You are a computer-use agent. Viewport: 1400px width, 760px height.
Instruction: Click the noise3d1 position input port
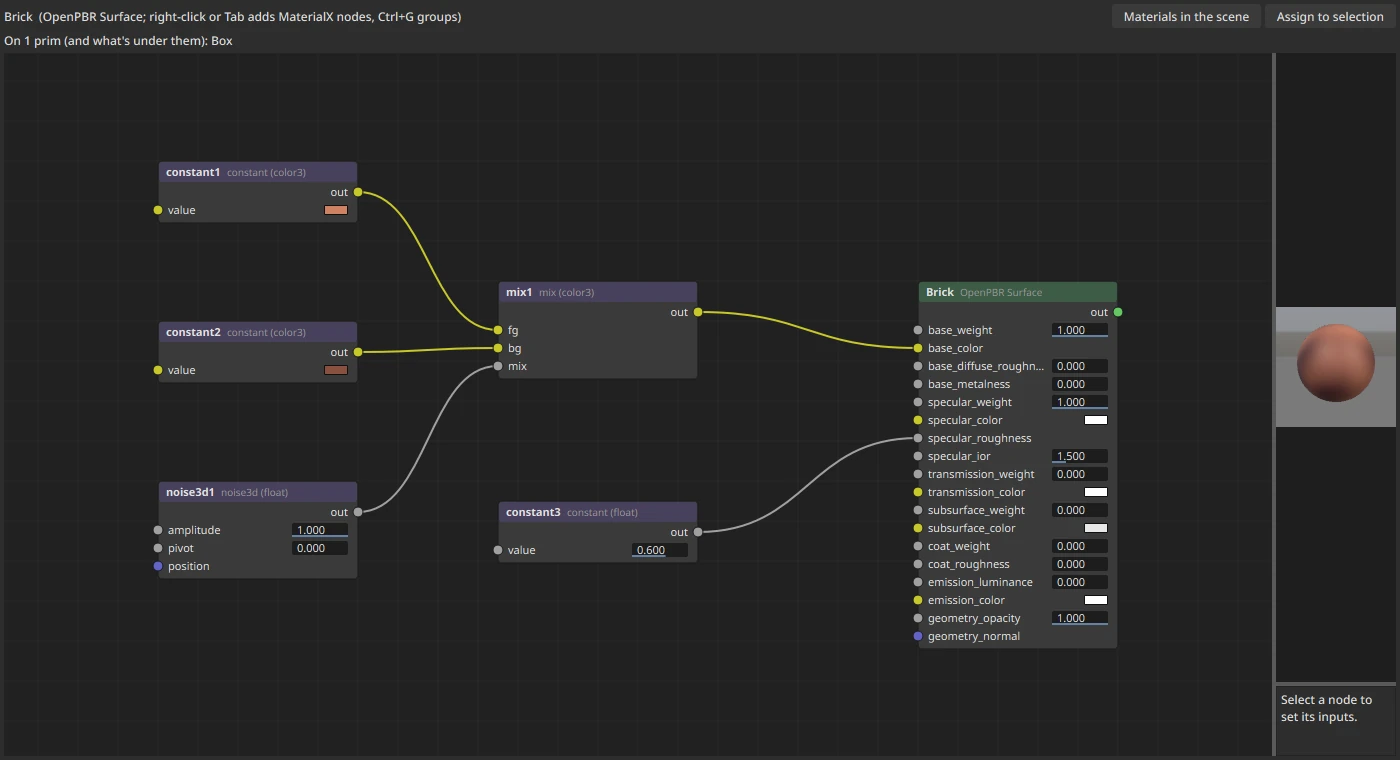pyautogui.click(x=158, y=566)
